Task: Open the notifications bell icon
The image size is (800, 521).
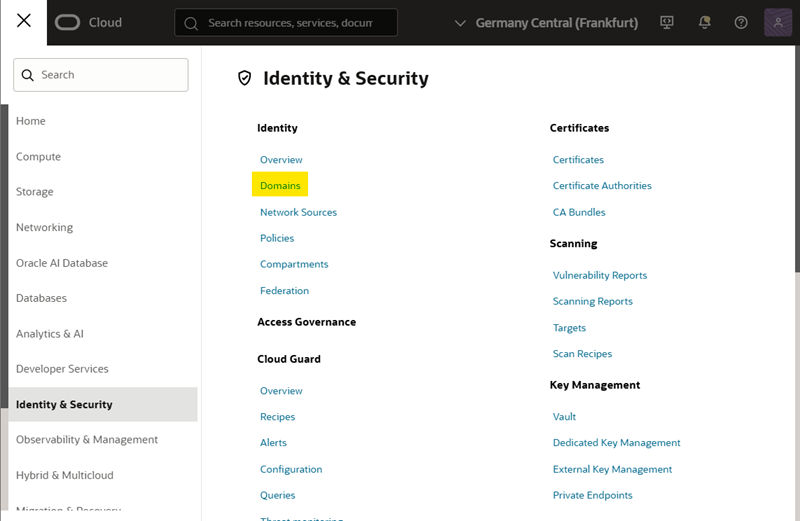Action: coord(705,22)
